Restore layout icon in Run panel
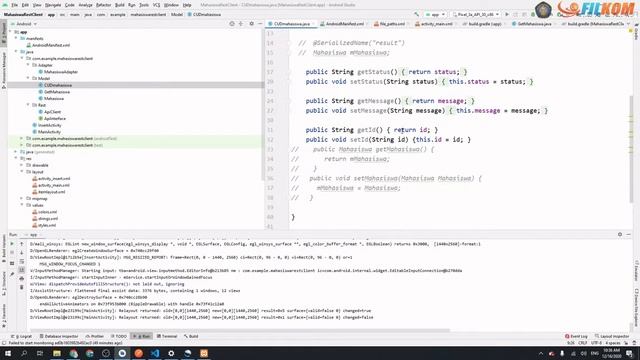 (x=12, y=263)
